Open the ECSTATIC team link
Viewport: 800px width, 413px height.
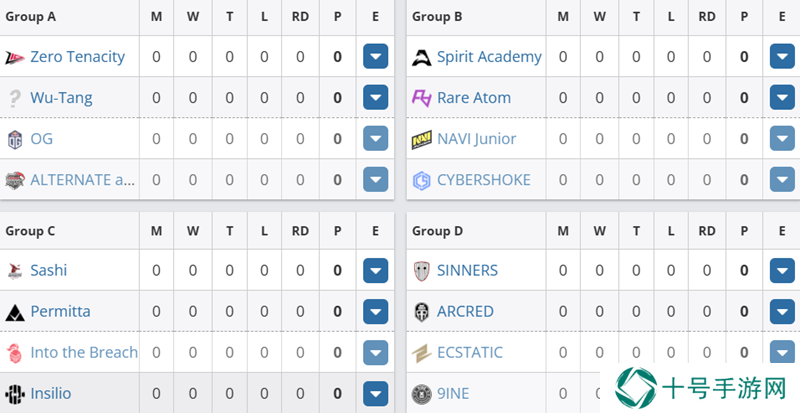[x=470, y=352]
